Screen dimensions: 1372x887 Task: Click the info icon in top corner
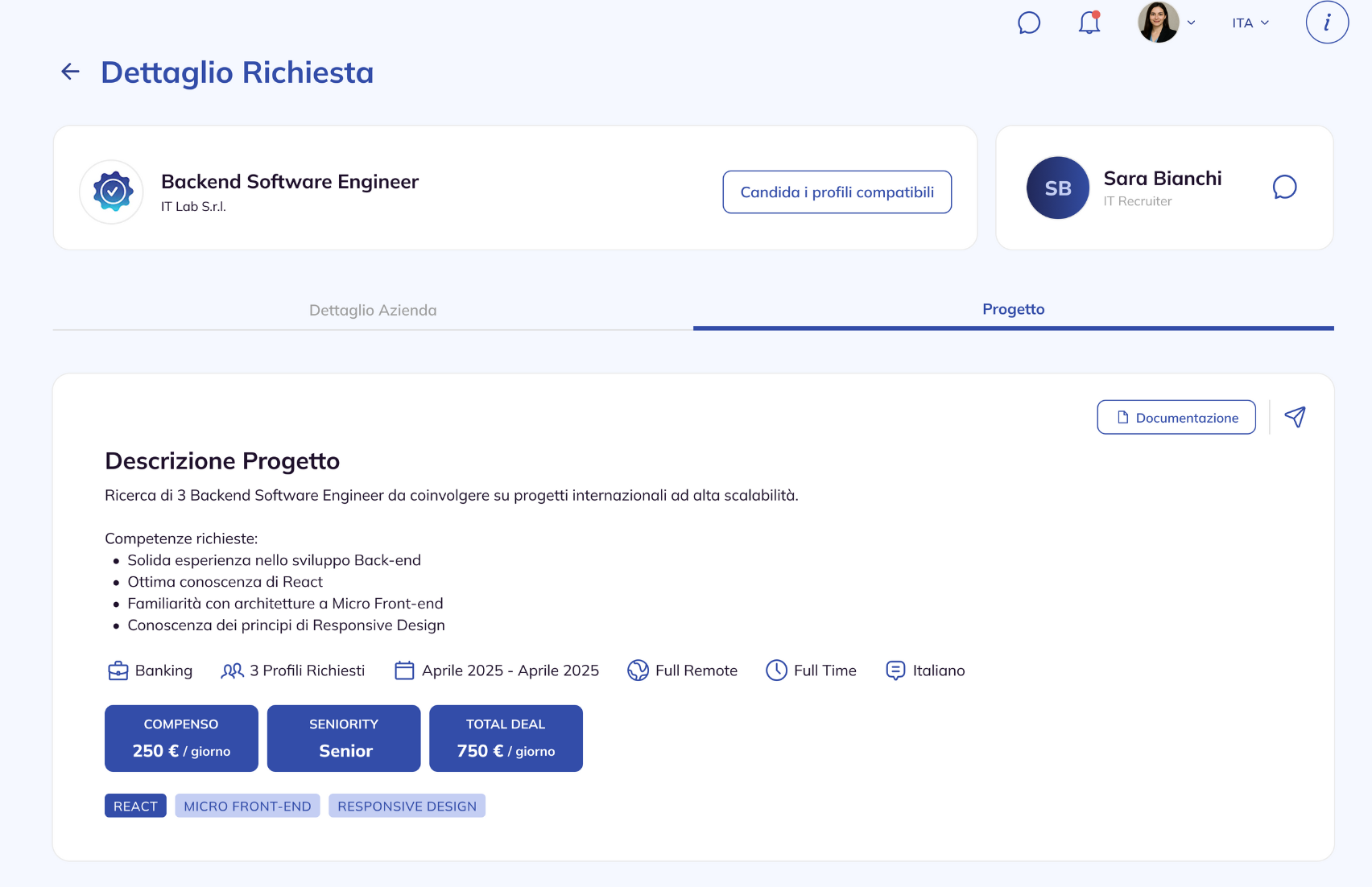tap(1326, 23)
